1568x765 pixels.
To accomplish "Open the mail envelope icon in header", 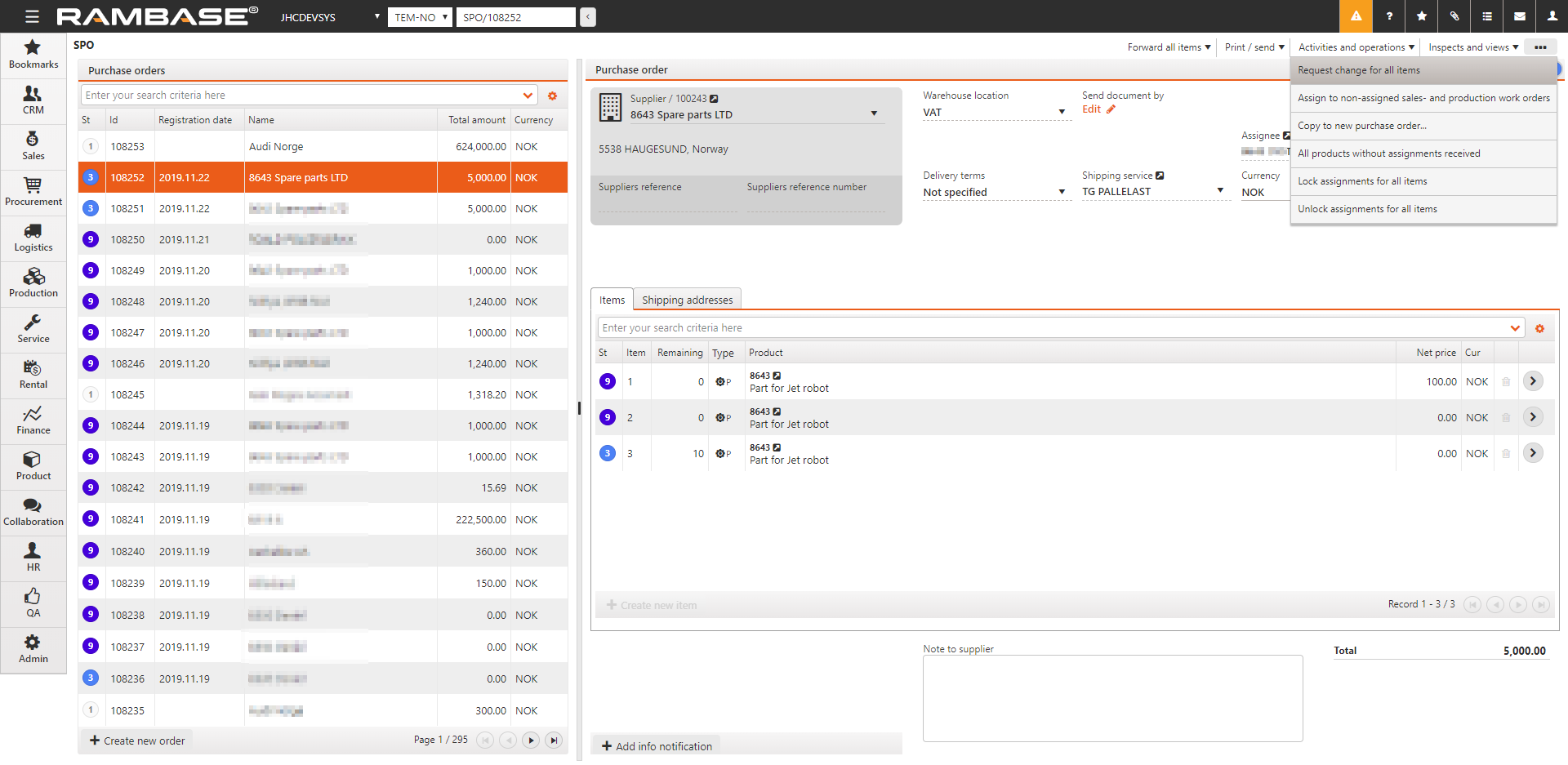I will point(1519,16).
